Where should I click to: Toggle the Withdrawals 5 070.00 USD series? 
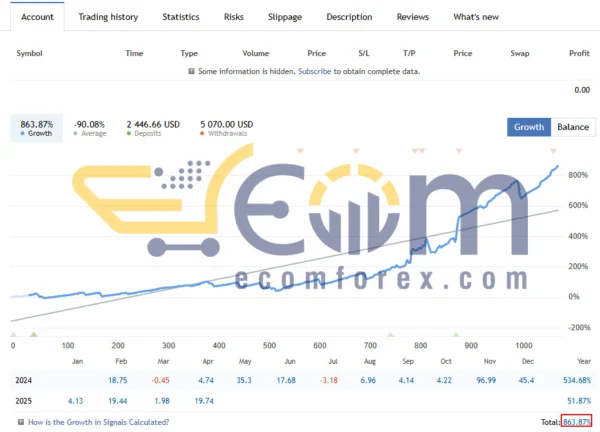click(x=227, y=128)
